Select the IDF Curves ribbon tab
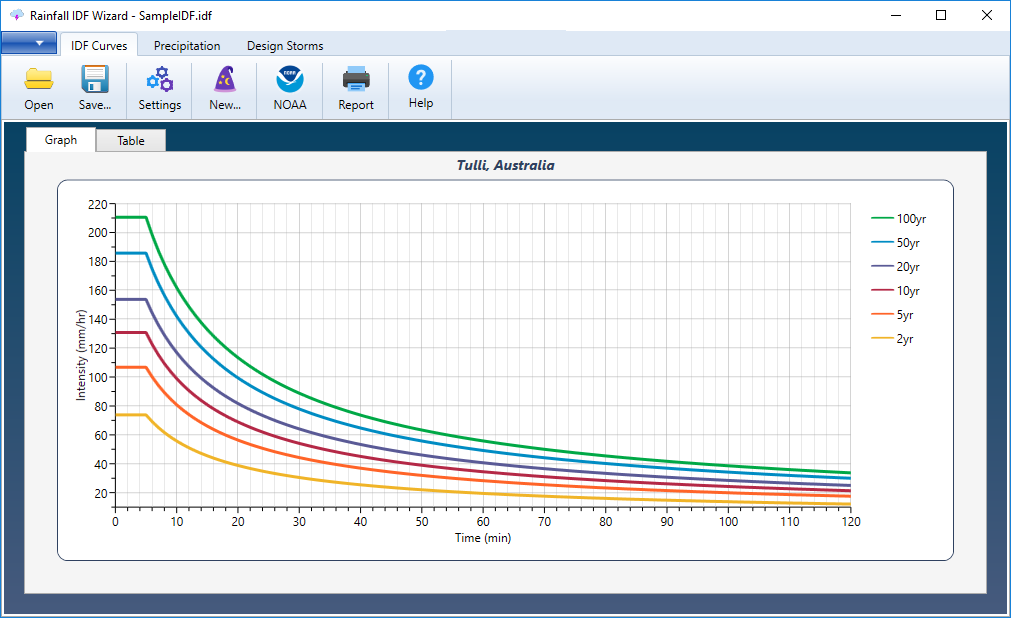 point(99,45)
